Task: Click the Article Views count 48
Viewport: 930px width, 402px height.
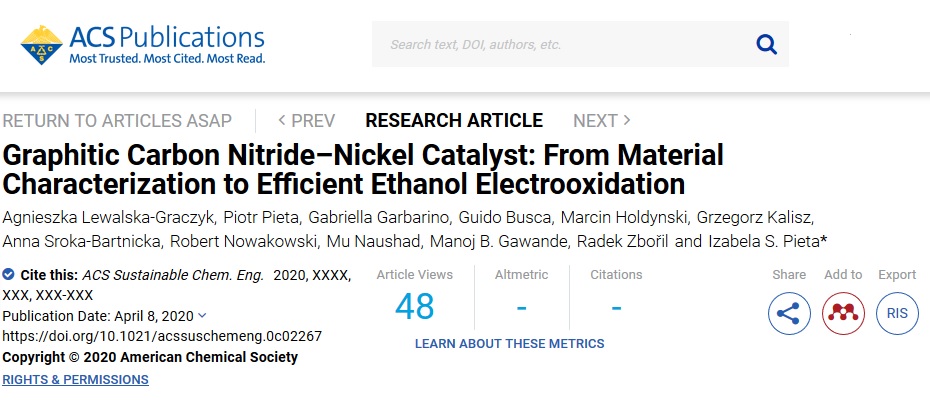Action: (x=415, y=307)
